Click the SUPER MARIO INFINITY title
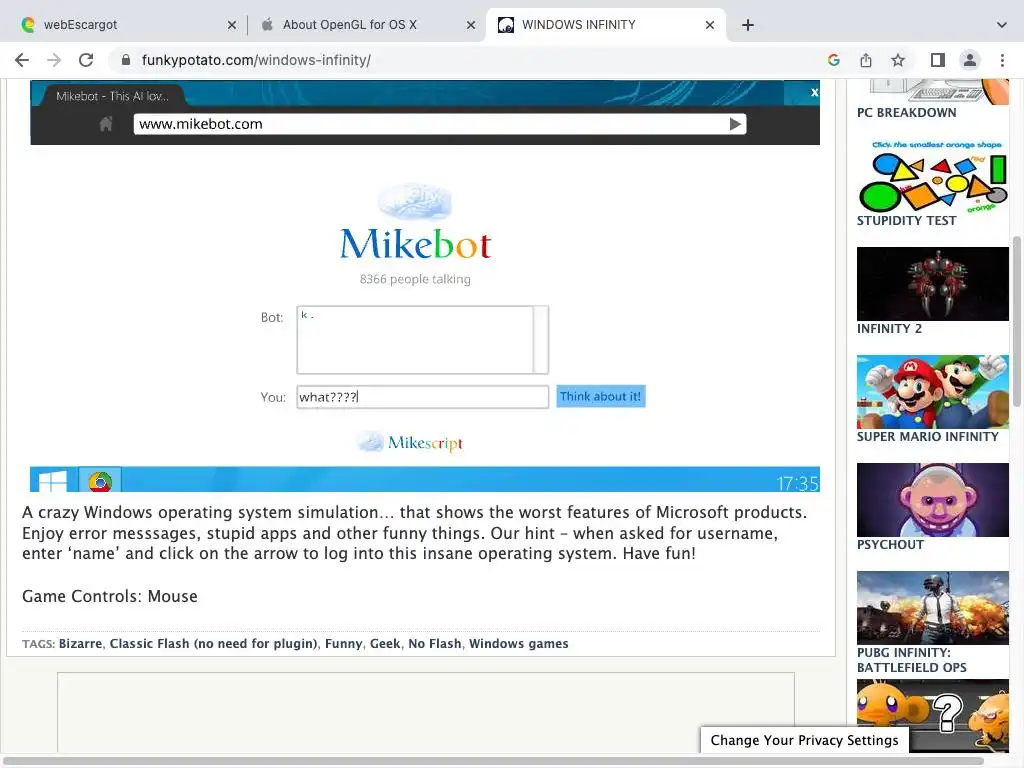The image size is (1024, 768). click(x=928, y=436)
